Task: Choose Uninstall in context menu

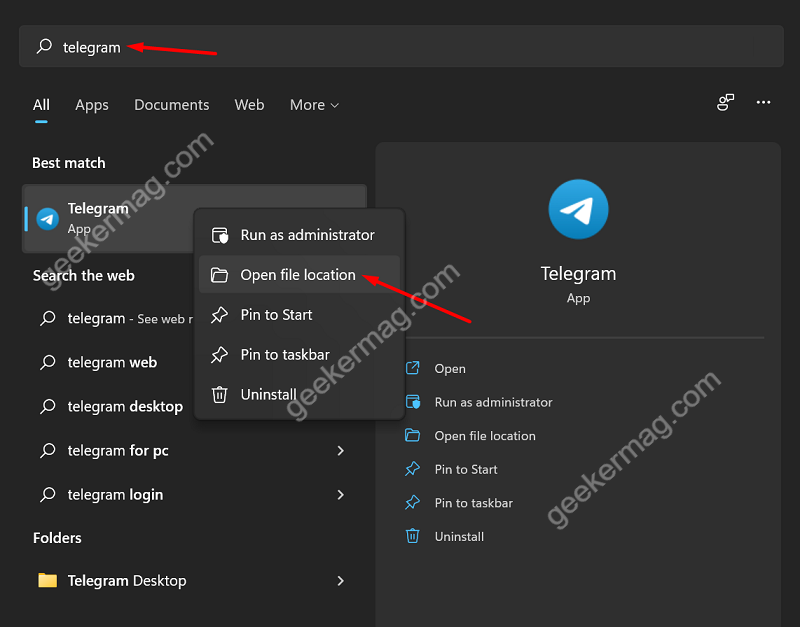Action: click(x=299, y=394)
